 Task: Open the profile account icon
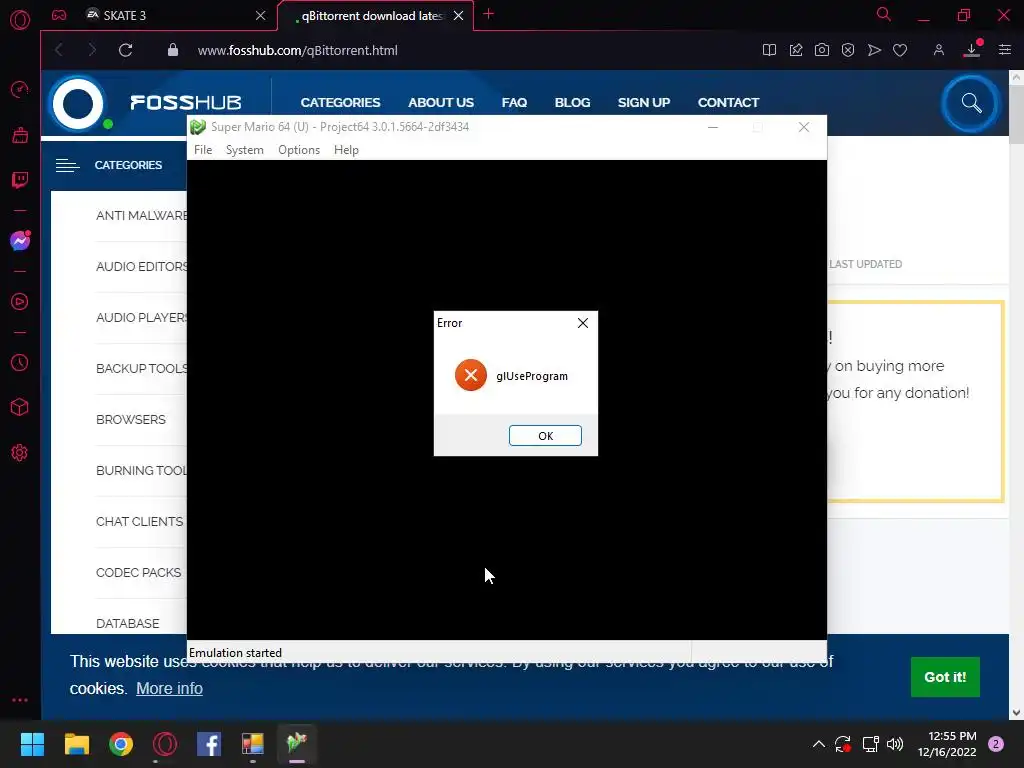pos(938,50)
